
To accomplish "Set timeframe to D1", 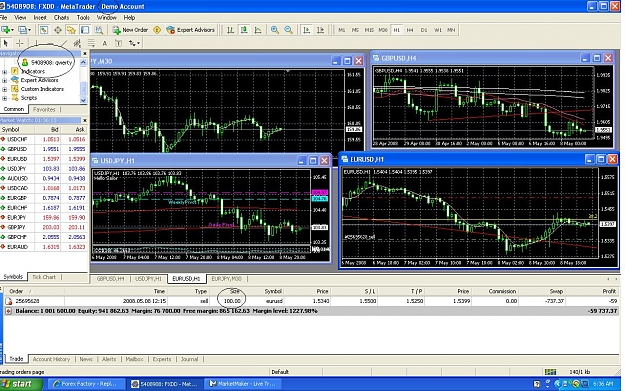I will (x=424, y=30).
